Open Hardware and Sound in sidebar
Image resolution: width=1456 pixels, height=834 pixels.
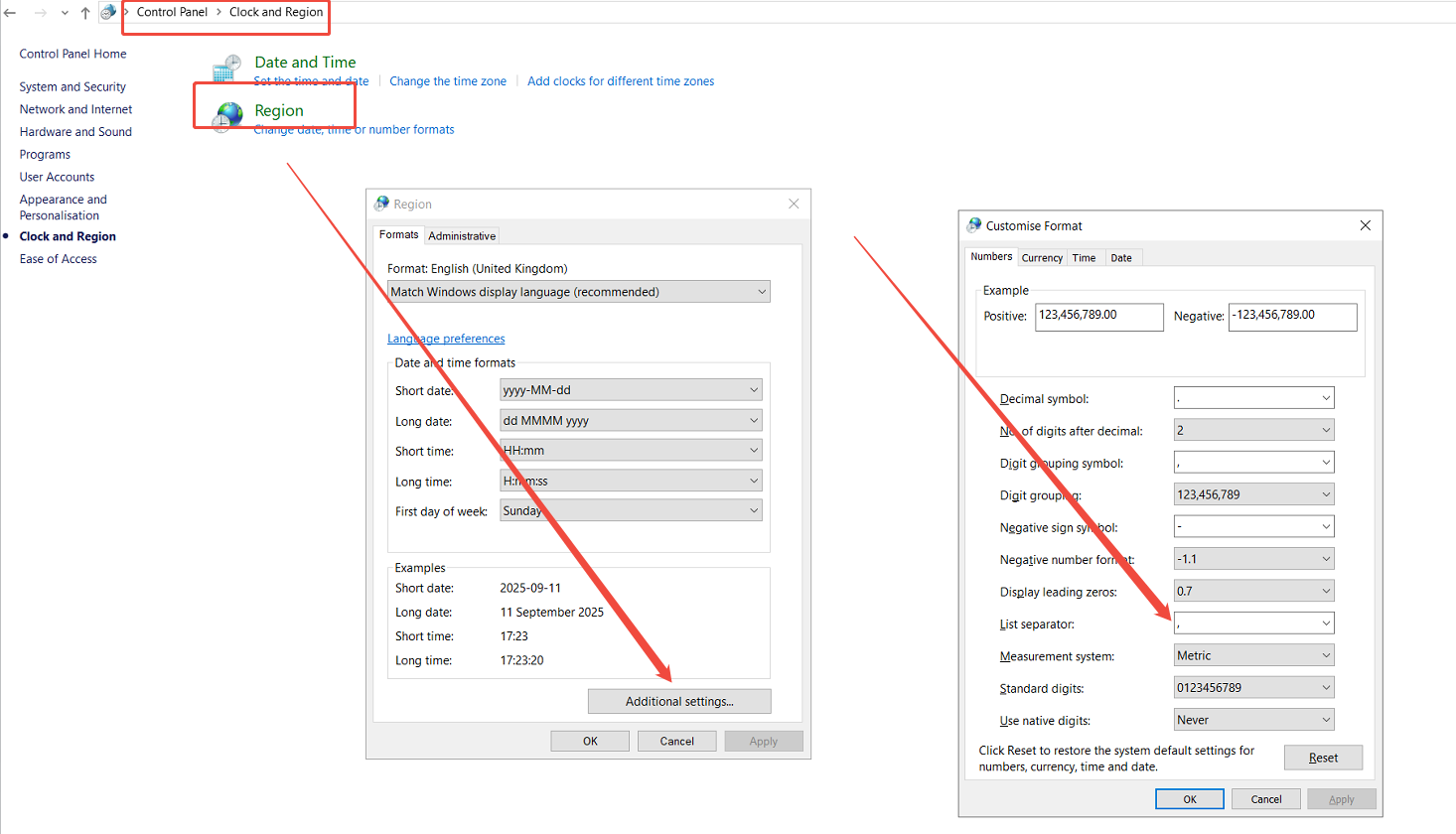[x=75, y=132]
